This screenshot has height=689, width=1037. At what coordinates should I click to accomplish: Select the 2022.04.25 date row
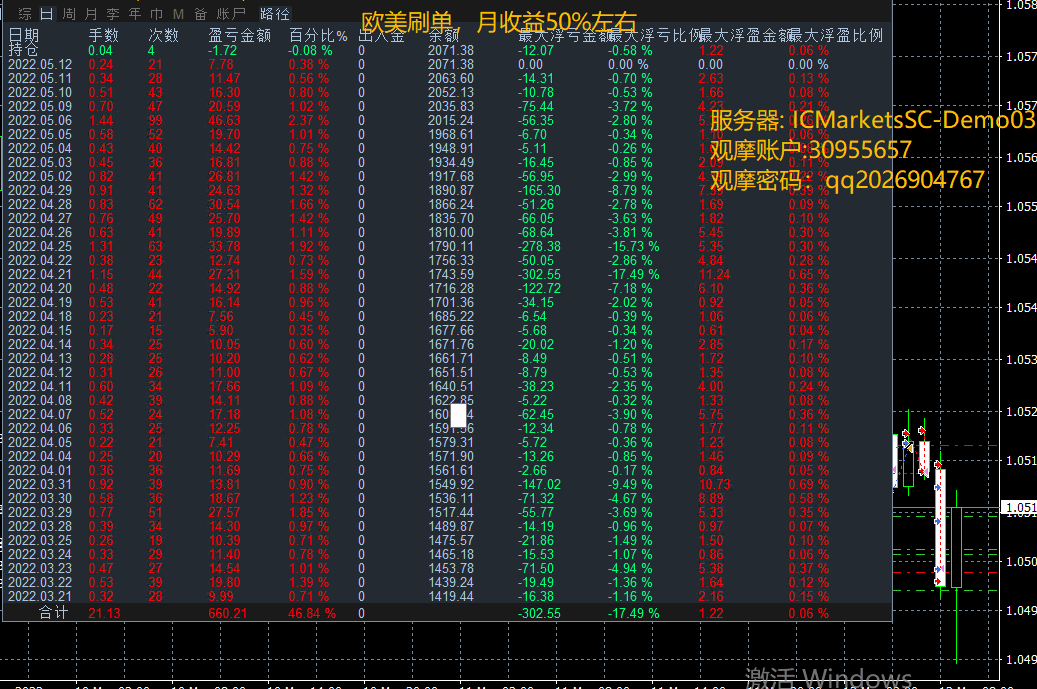tap(40, 246)
